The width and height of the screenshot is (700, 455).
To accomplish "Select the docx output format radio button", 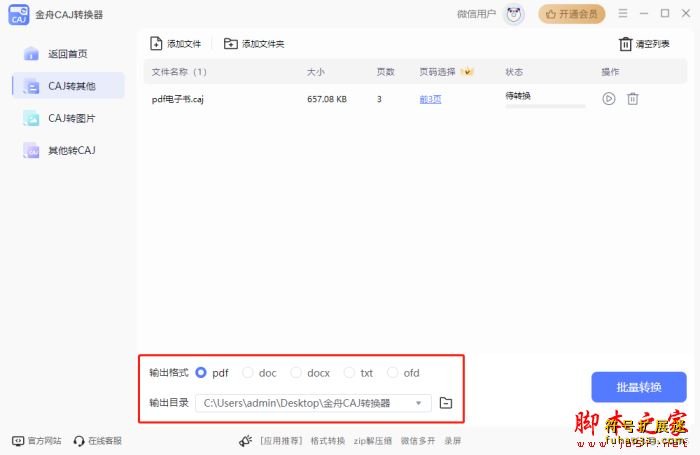I will pyautogui.click(x=296, y=372).
